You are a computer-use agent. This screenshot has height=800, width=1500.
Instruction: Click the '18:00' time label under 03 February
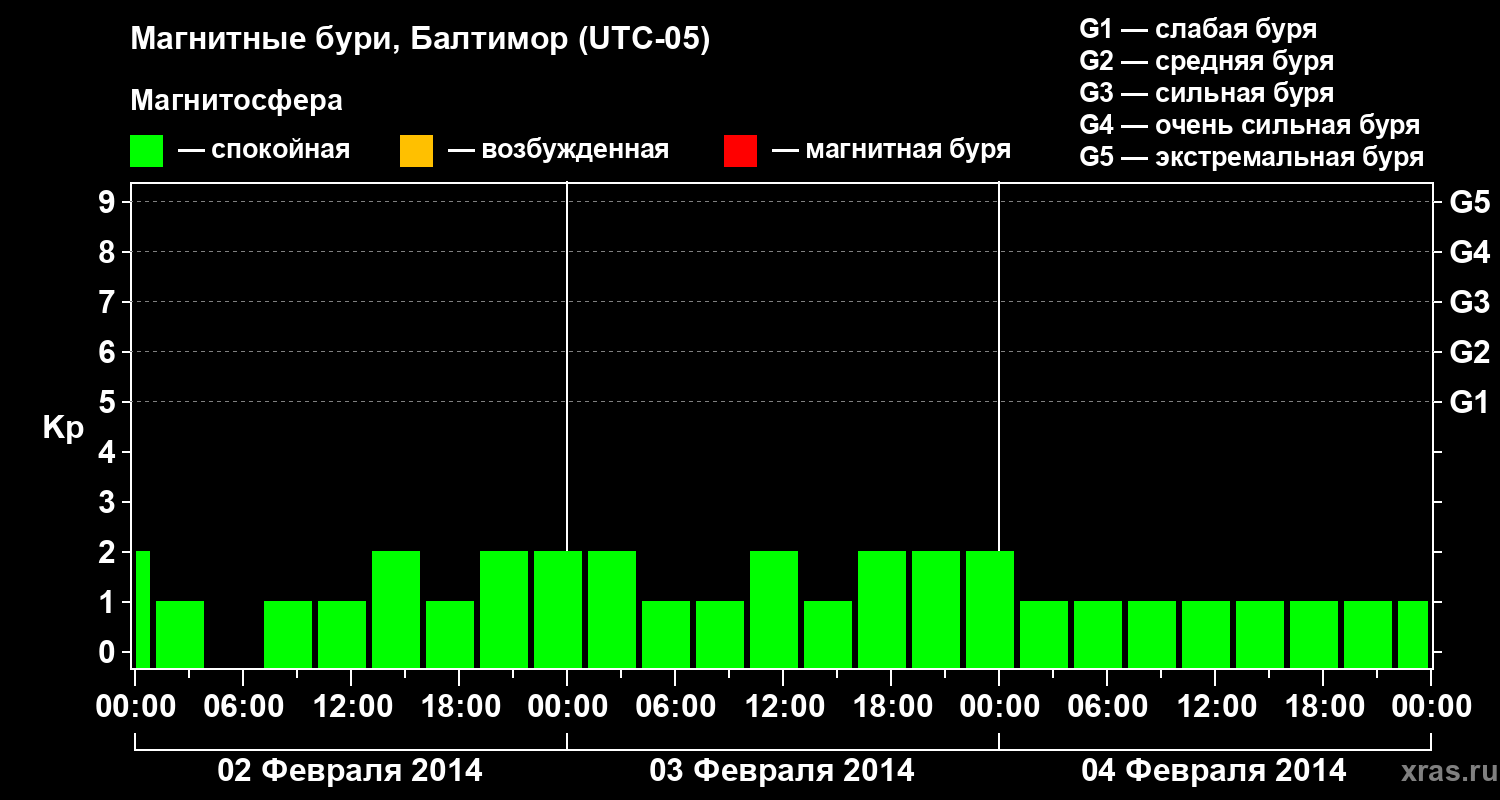pyautogui.click(x=891, y=707)
